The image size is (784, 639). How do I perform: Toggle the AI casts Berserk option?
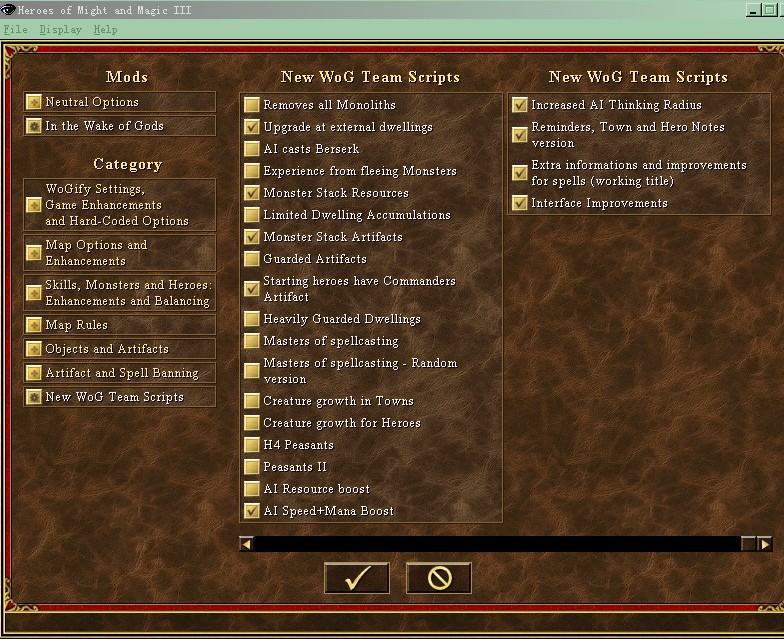[x=252, y=149]
